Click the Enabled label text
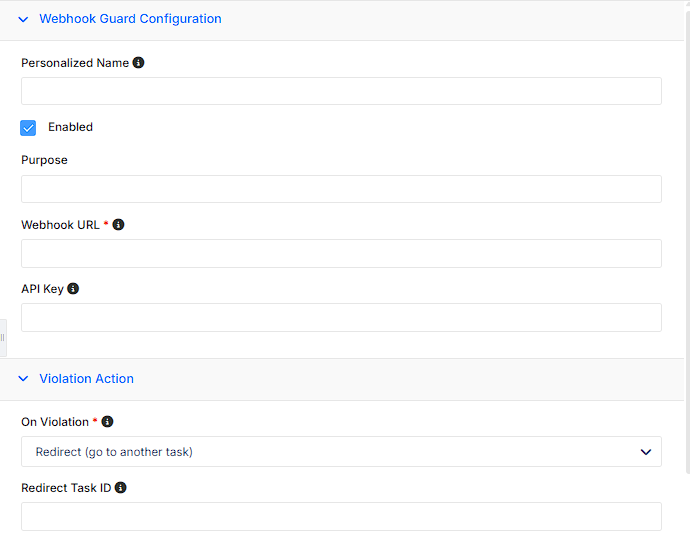Image resolution: width=690 pixels, height=540 pixels. [x=70, y=127]
